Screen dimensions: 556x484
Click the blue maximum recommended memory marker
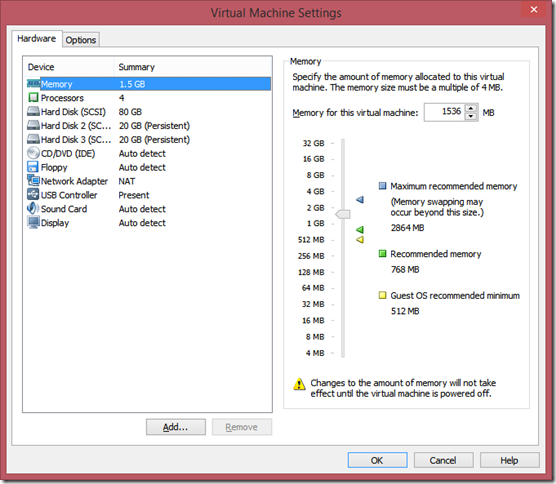point(360,200)
